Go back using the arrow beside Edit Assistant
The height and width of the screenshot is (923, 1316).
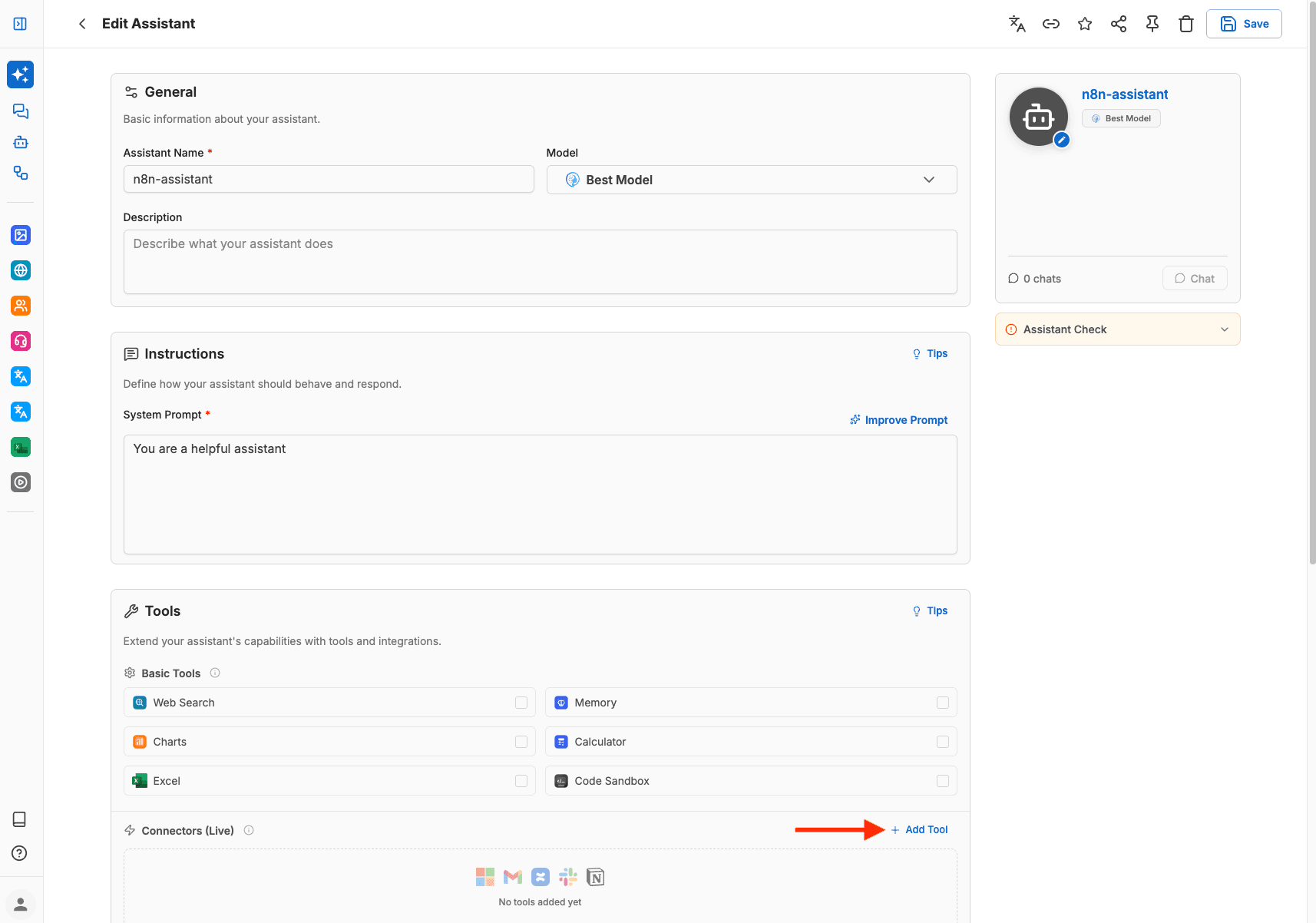click(x=82, y=24)
